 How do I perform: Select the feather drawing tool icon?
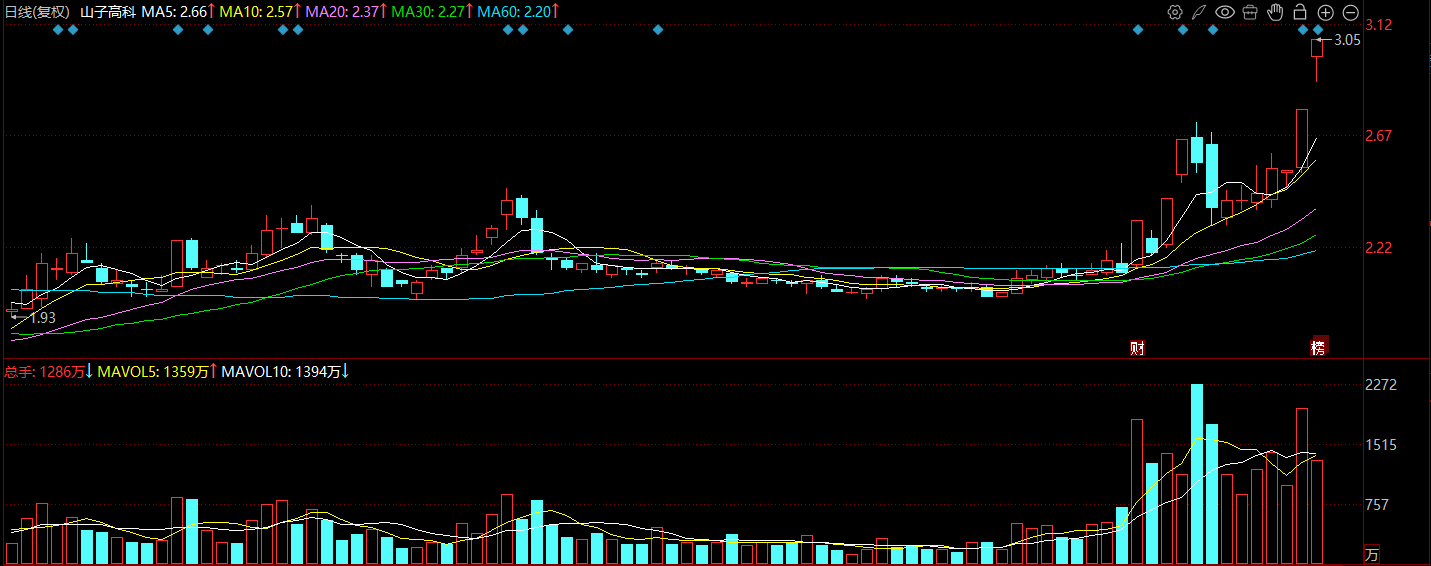point(1199,12)
